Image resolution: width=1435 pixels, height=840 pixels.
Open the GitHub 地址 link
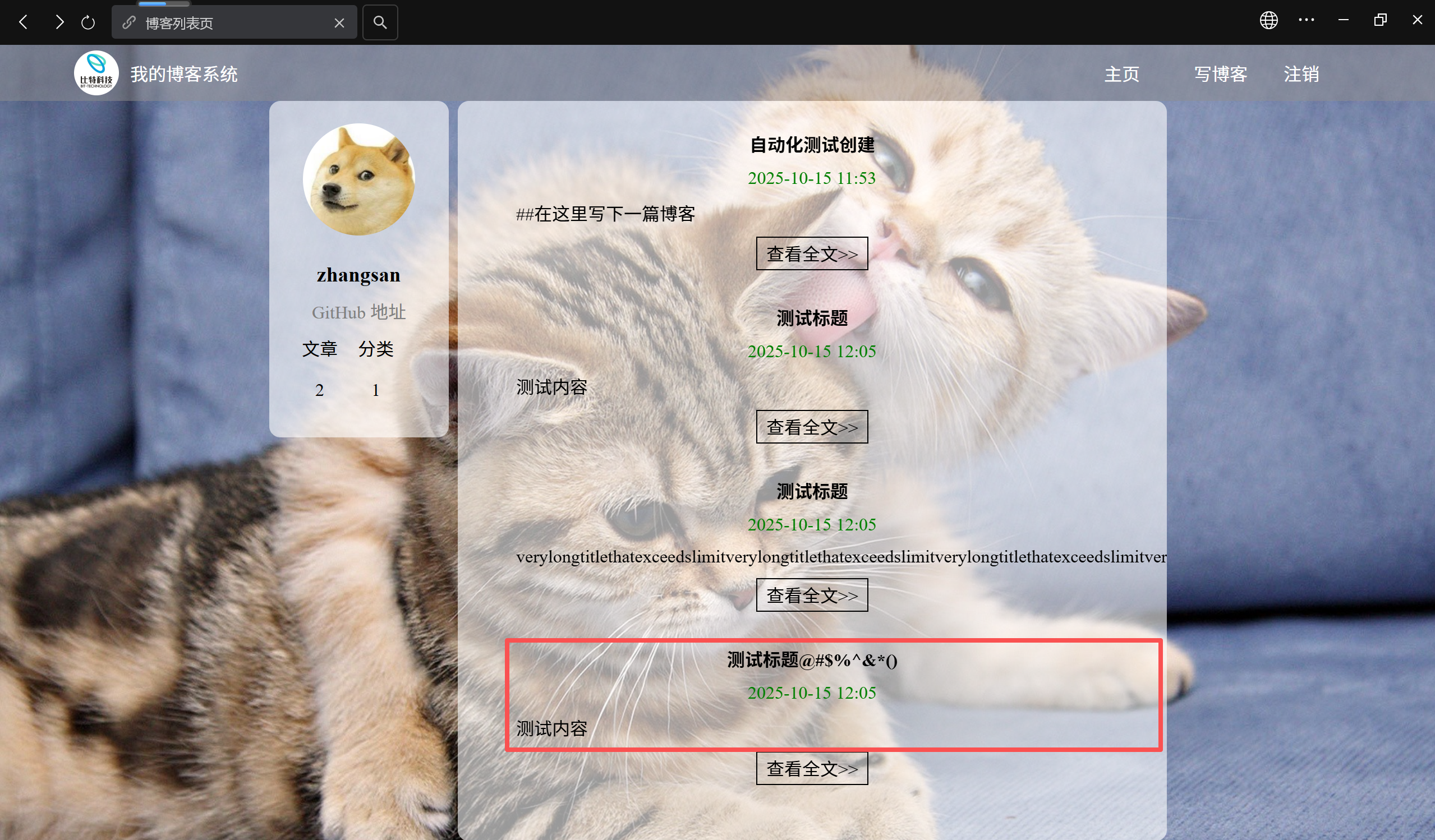click(x=358, y=312)
